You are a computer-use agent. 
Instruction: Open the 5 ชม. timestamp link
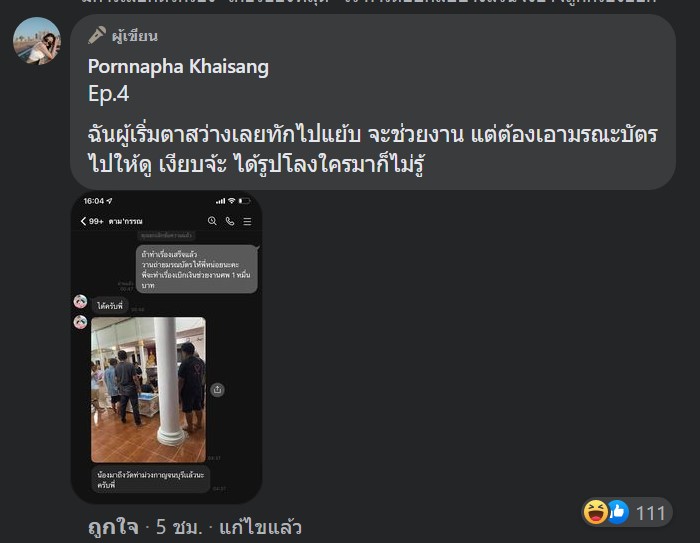(179, 527)
